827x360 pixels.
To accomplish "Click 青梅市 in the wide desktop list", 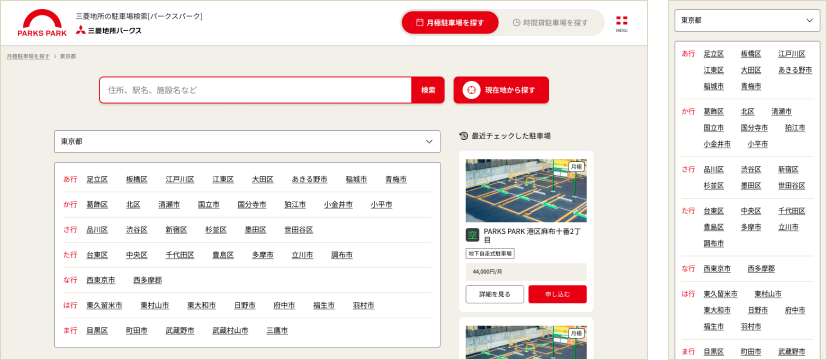I will click(396, 180).
